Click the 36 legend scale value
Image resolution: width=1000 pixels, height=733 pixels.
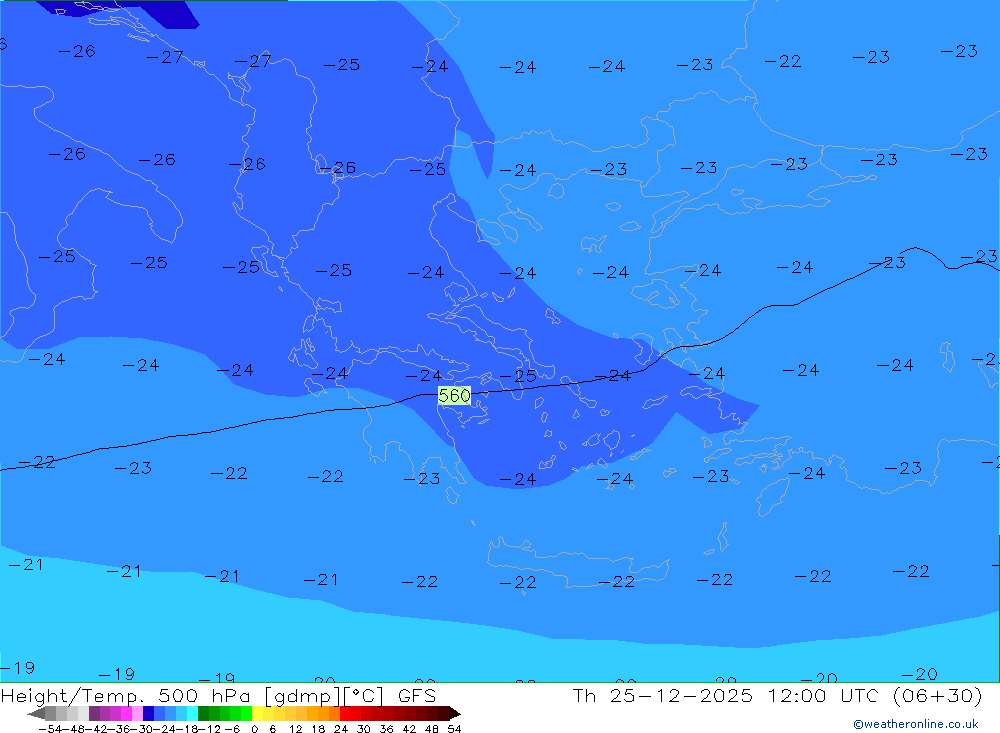pos(386,729)
